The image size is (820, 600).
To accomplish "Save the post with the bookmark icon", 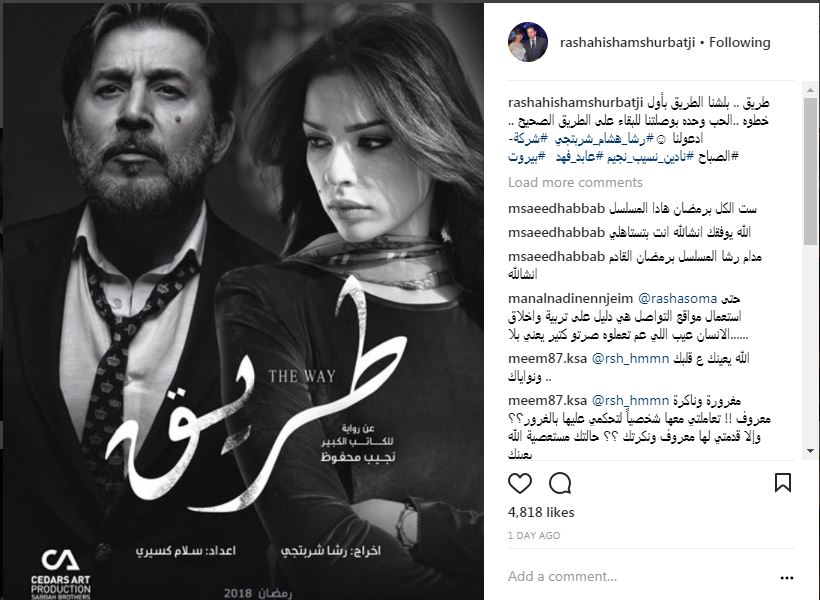I will coord(782,483).
